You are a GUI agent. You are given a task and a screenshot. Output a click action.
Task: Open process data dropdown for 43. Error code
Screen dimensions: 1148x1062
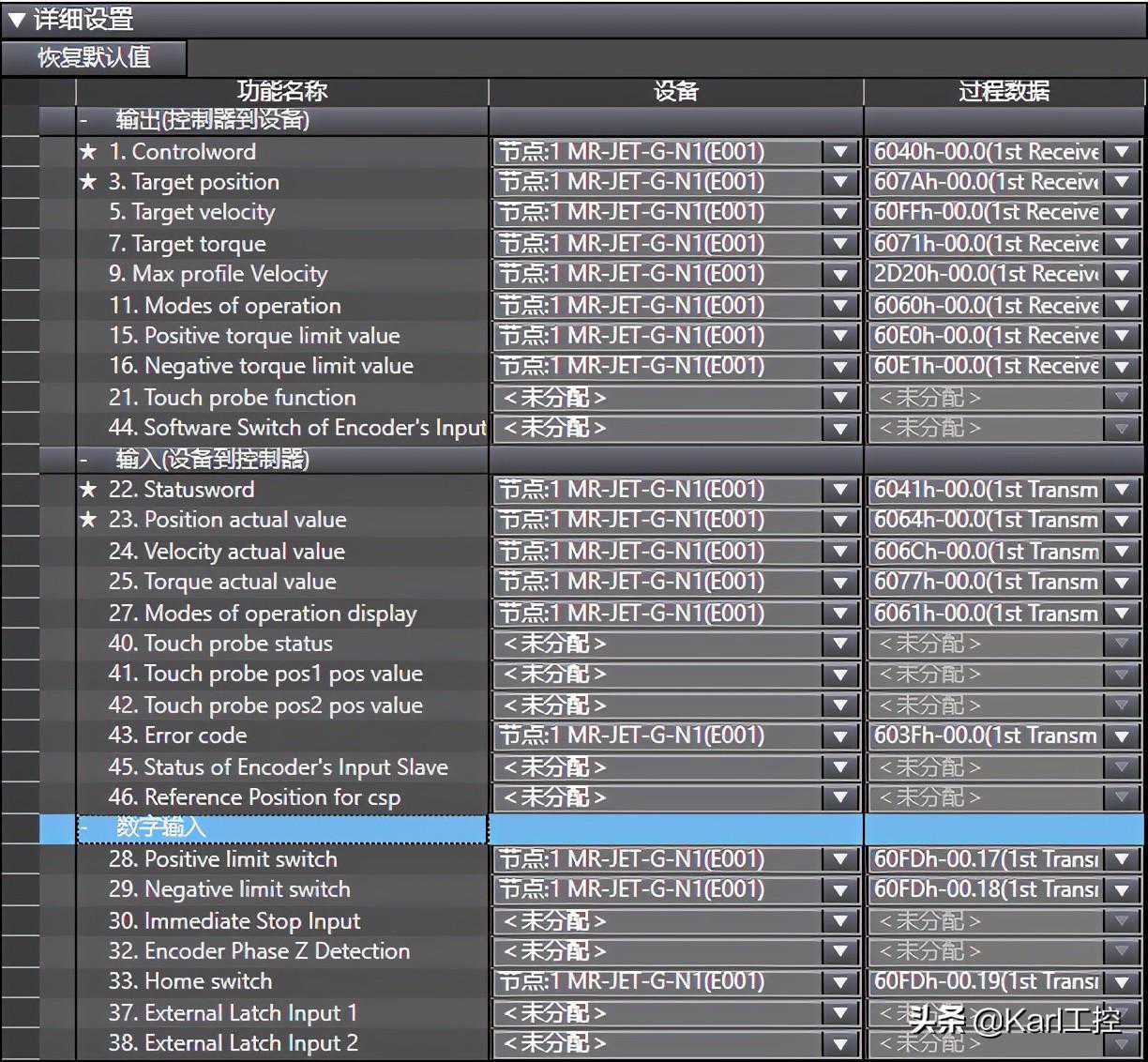click(x=1122, y=736)
